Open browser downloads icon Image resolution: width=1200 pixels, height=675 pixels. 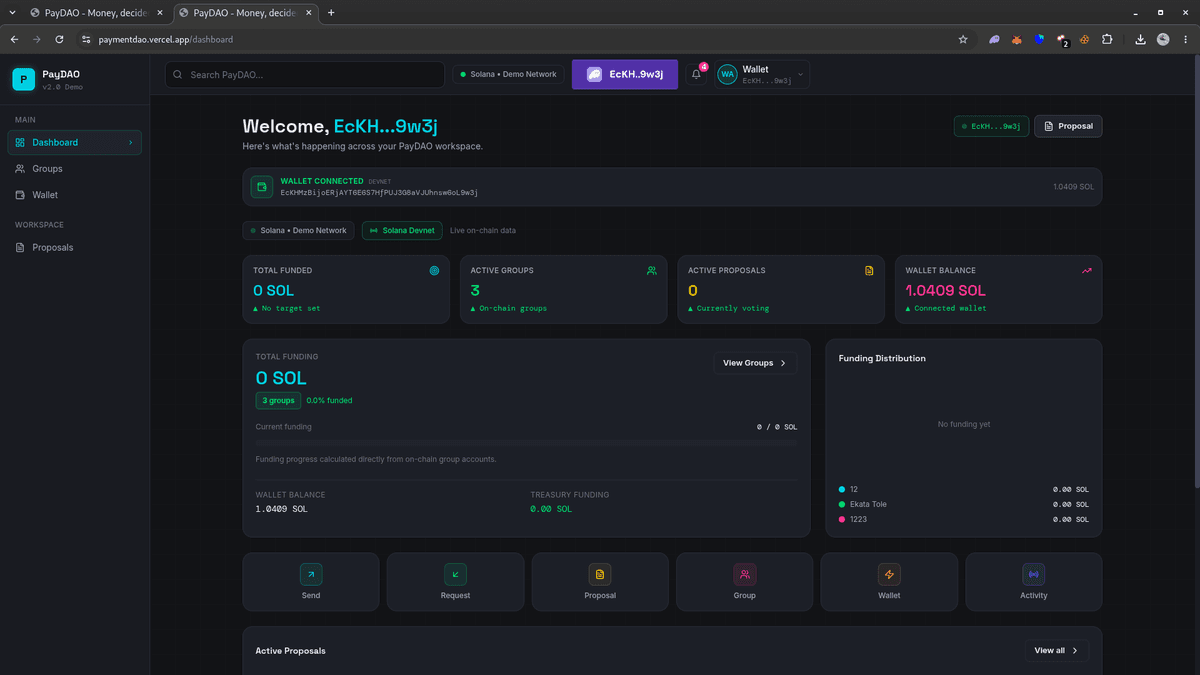coord(1141,39)
